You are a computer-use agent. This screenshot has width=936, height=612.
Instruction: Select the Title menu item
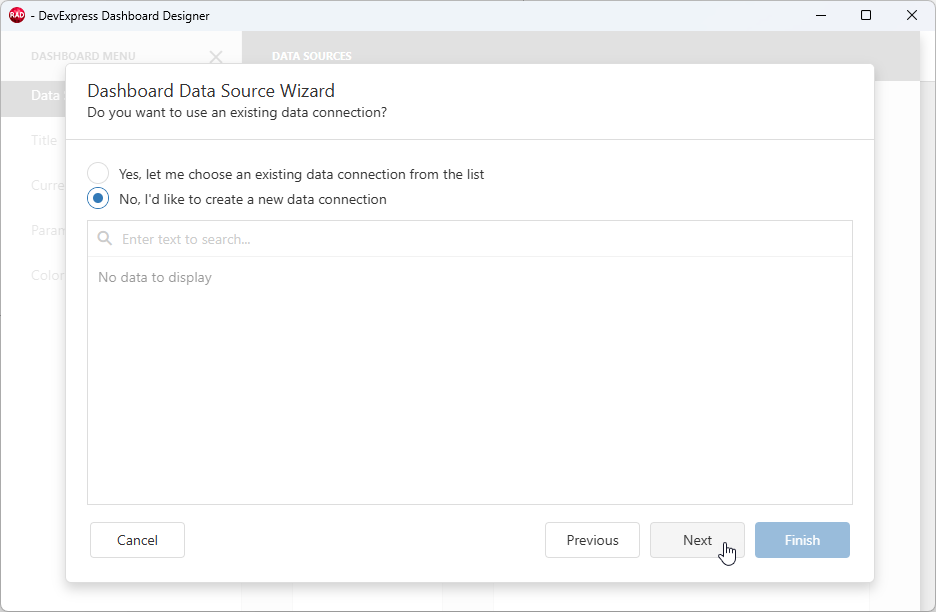click(44, 140)
